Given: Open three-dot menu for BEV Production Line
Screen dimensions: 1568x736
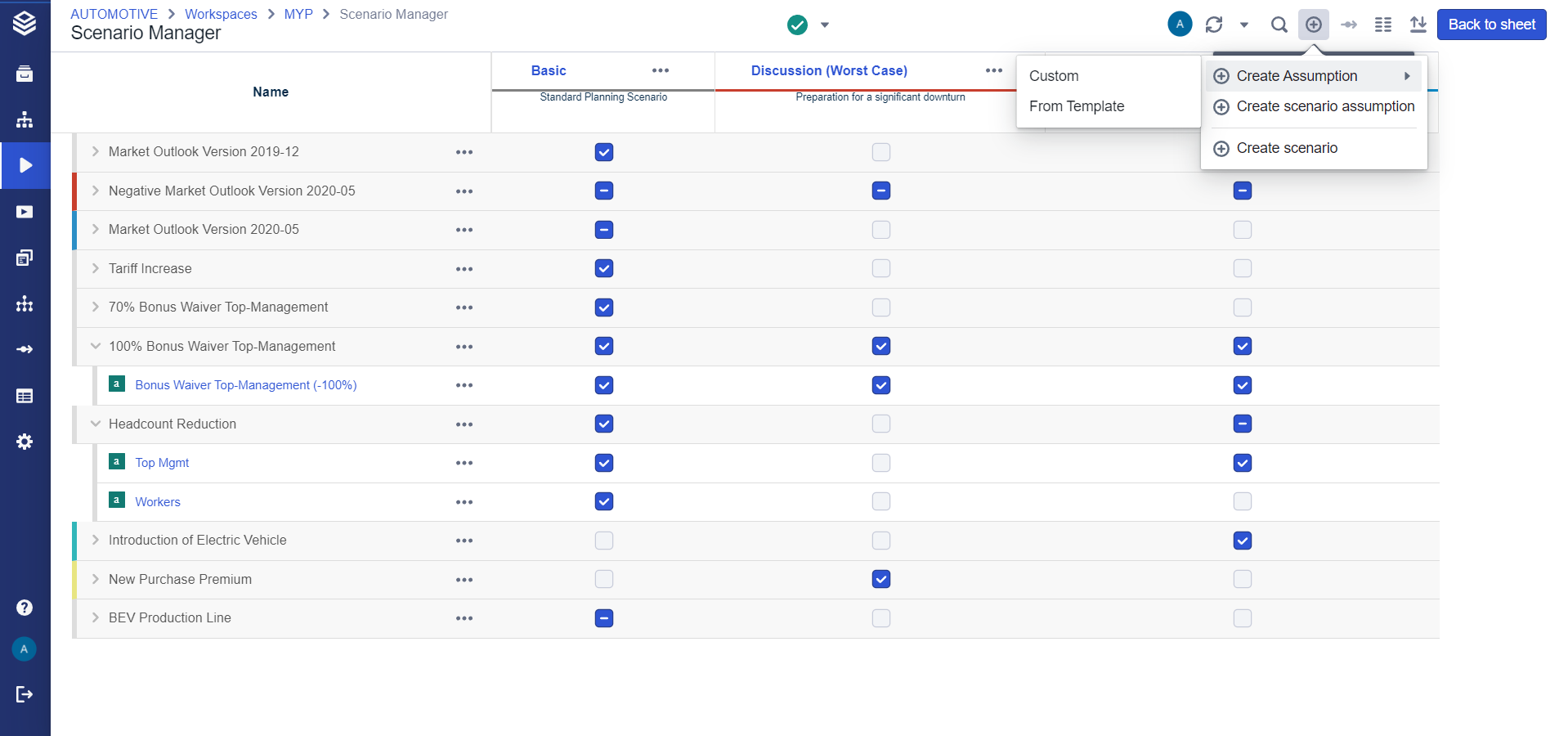Looking at the screenshot, I should 464,618.
